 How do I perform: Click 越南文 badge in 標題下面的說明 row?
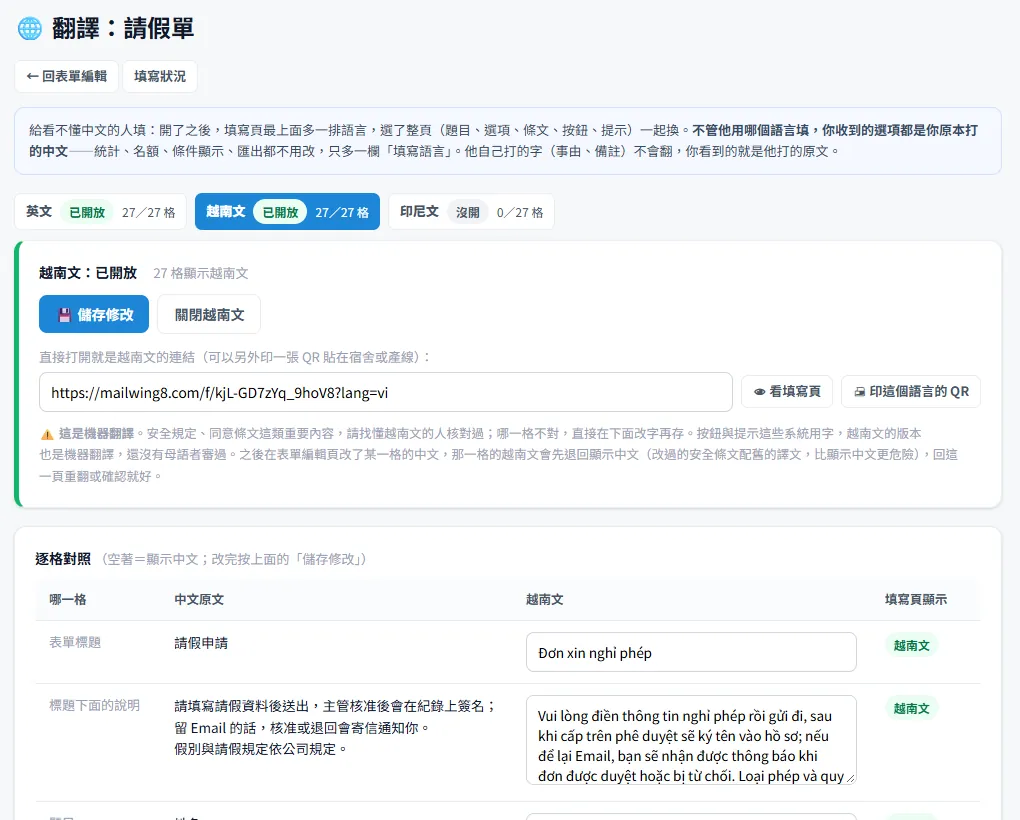coord(911,709)
